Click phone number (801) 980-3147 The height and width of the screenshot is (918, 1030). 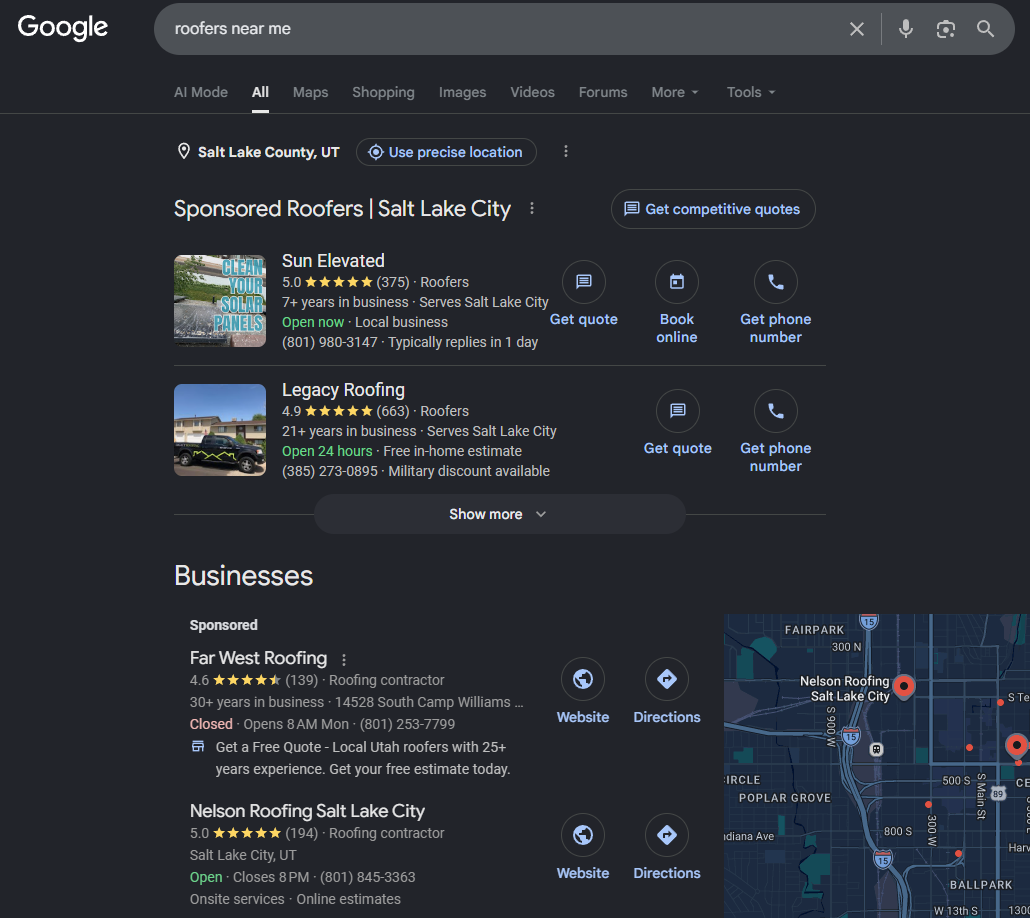(330, 342)
